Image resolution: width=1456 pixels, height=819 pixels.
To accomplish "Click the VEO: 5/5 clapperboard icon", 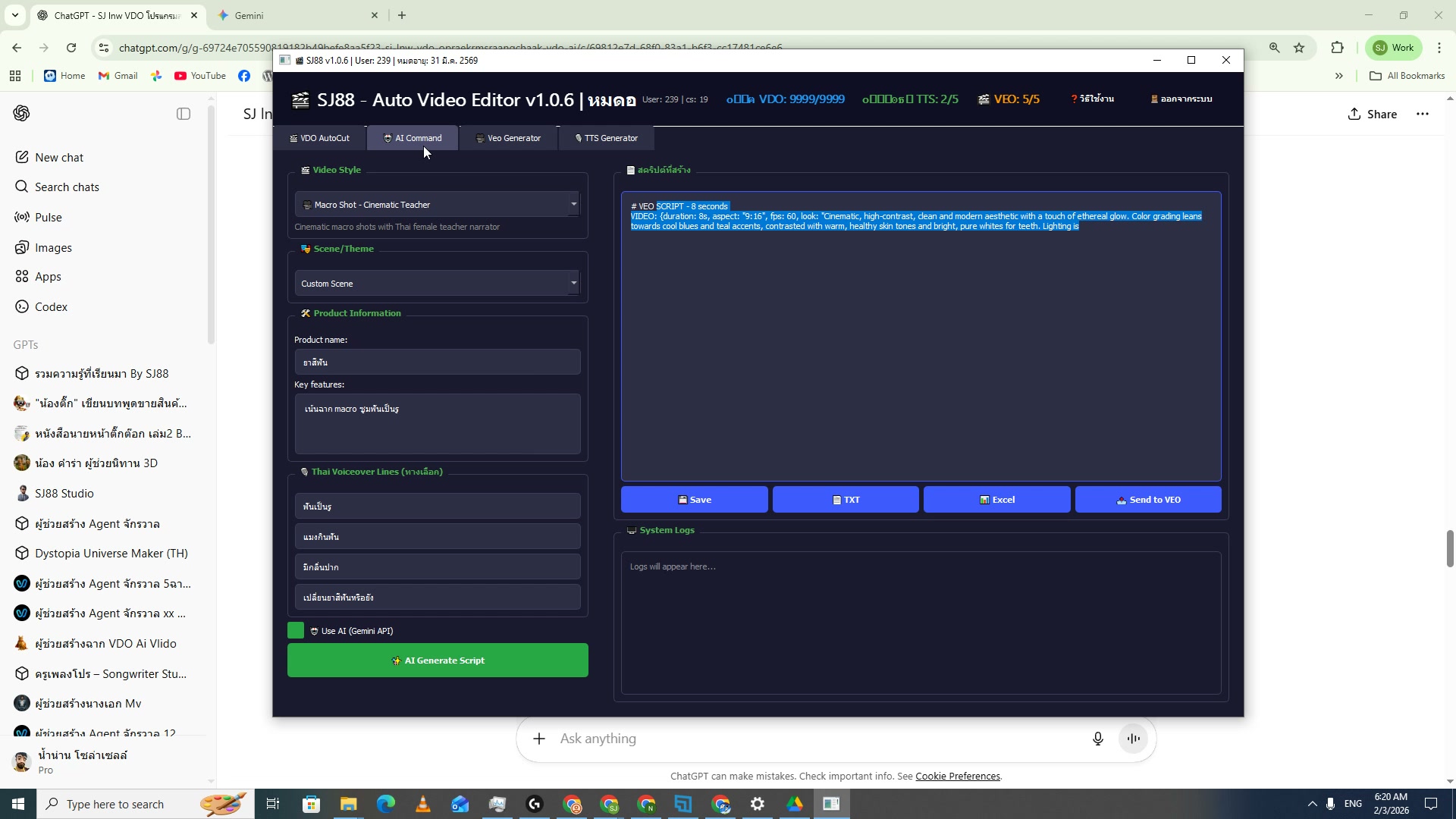I will tap(984, 99).
